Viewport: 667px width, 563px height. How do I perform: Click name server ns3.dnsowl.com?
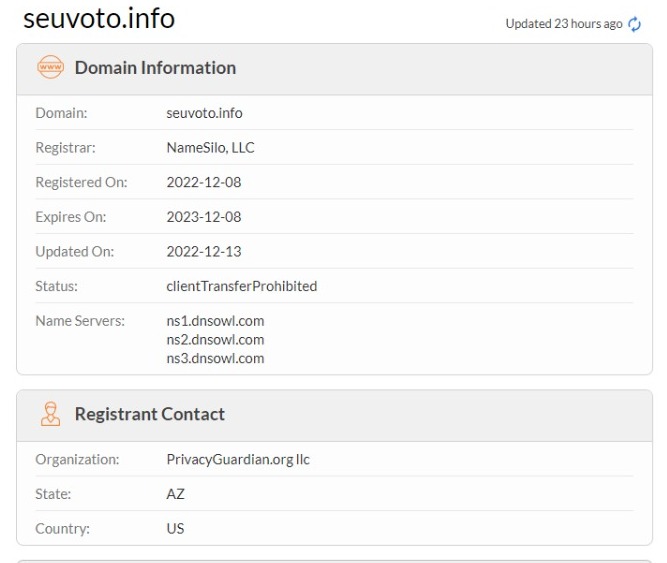coord(215,358)
